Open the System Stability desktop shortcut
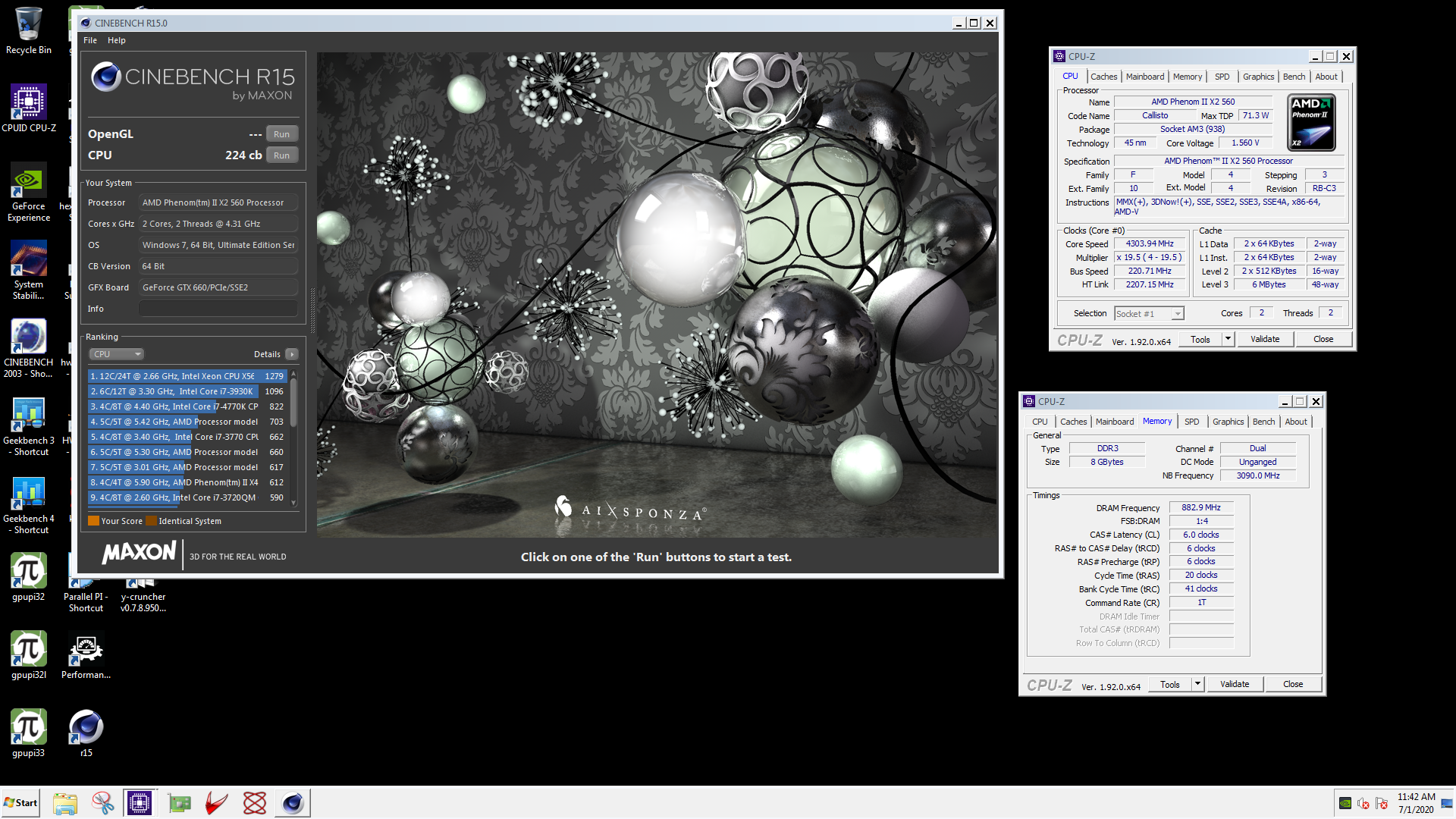Viewport: 1456px width, 819px height. pyautogui.click(x=29, y=270)
